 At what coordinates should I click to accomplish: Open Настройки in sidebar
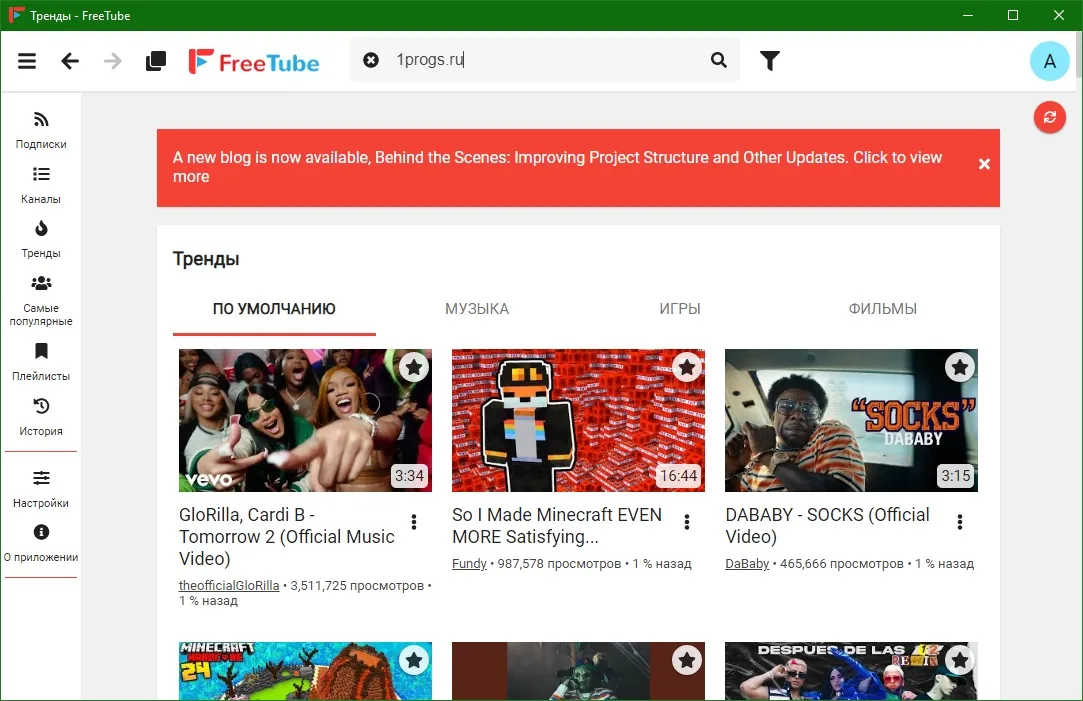41,489
